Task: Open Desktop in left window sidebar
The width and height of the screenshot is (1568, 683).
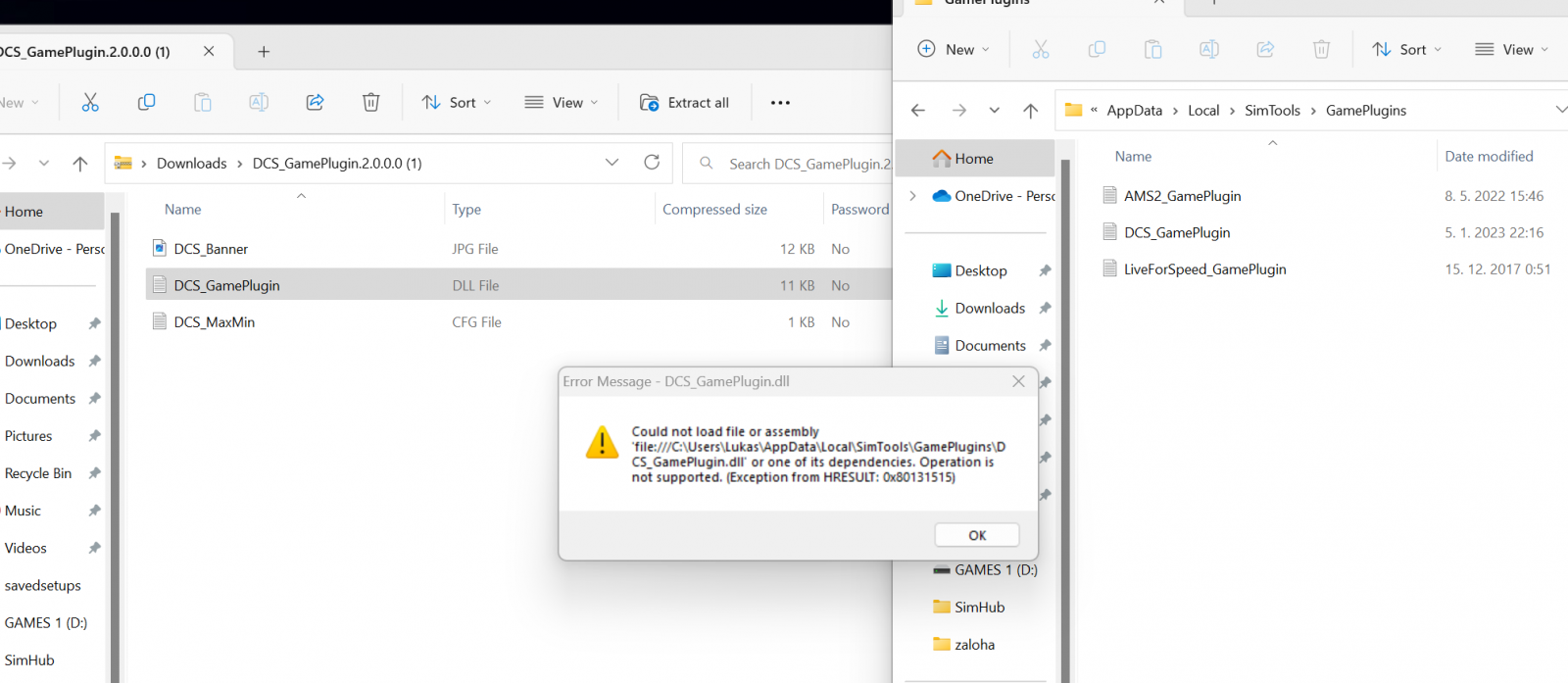Action: (30, 324)
